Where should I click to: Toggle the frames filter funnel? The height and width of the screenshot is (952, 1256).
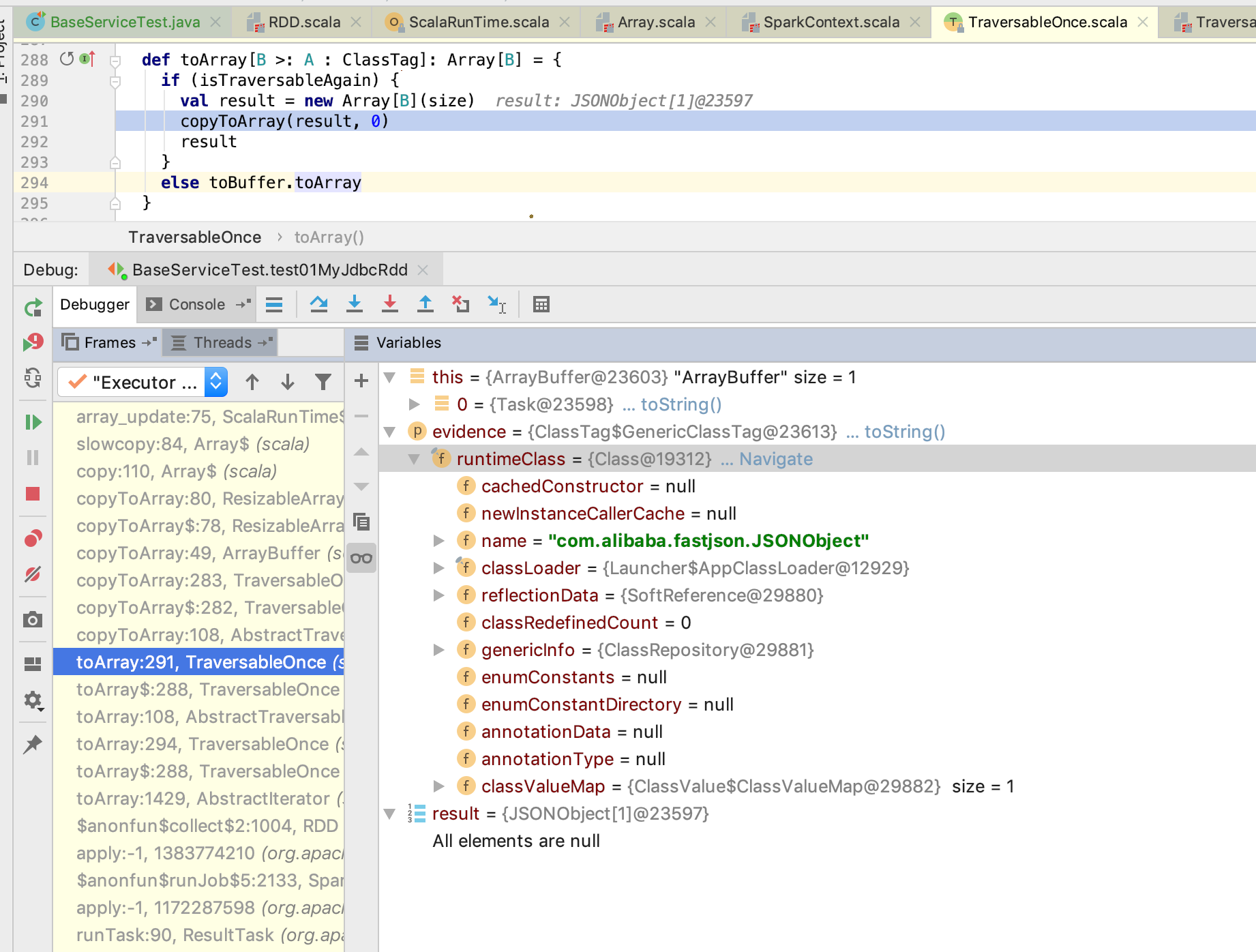323,382
